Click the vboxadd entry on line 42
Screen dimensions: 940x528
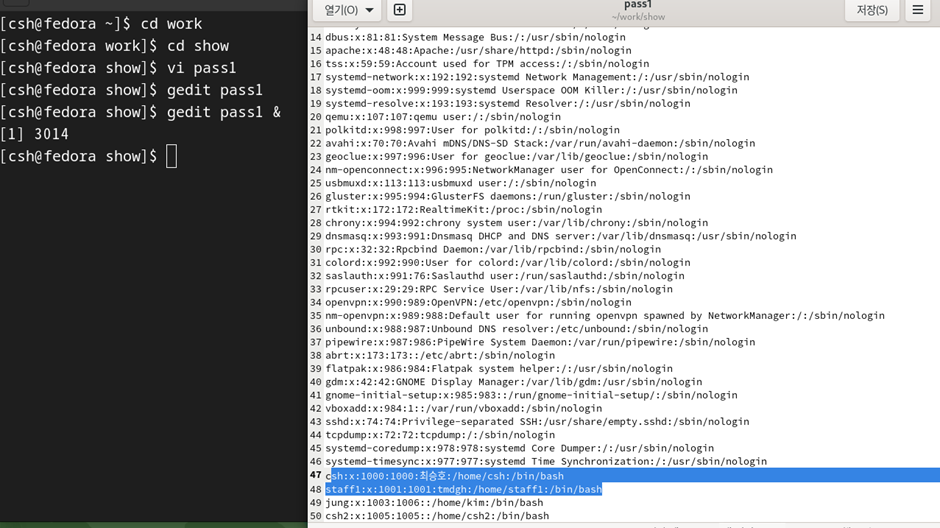(x=463, y=408)
